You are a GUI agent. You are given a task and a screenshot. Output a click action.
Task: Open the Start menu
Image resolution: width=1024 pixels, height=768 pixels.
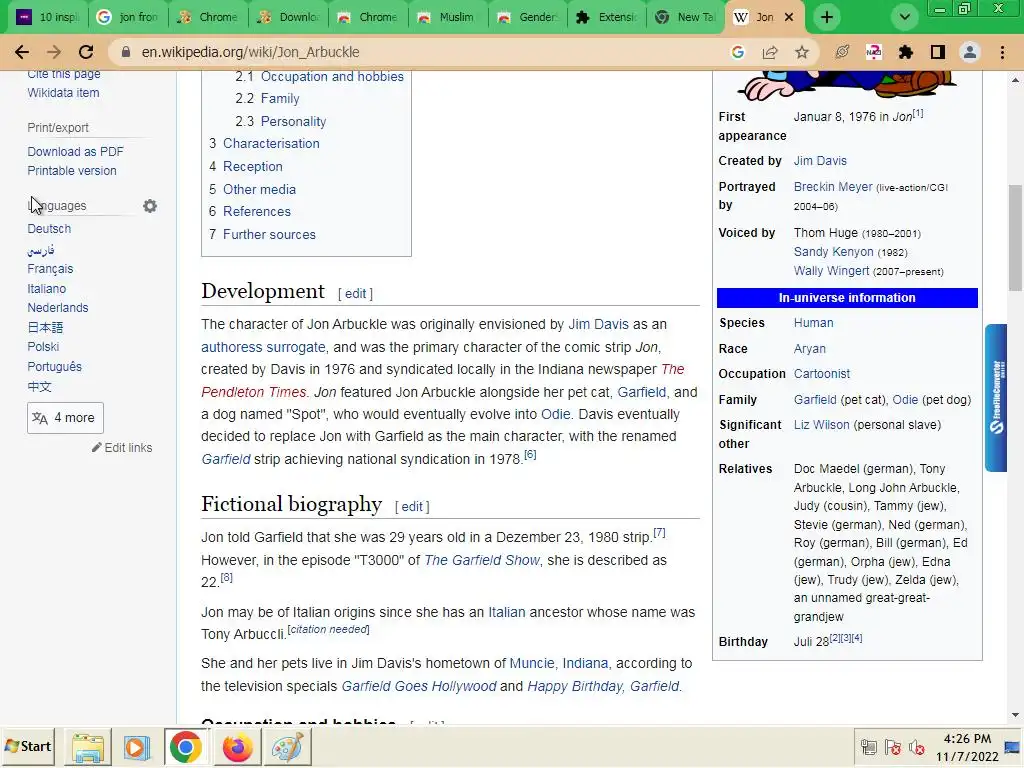pos(28,746)
